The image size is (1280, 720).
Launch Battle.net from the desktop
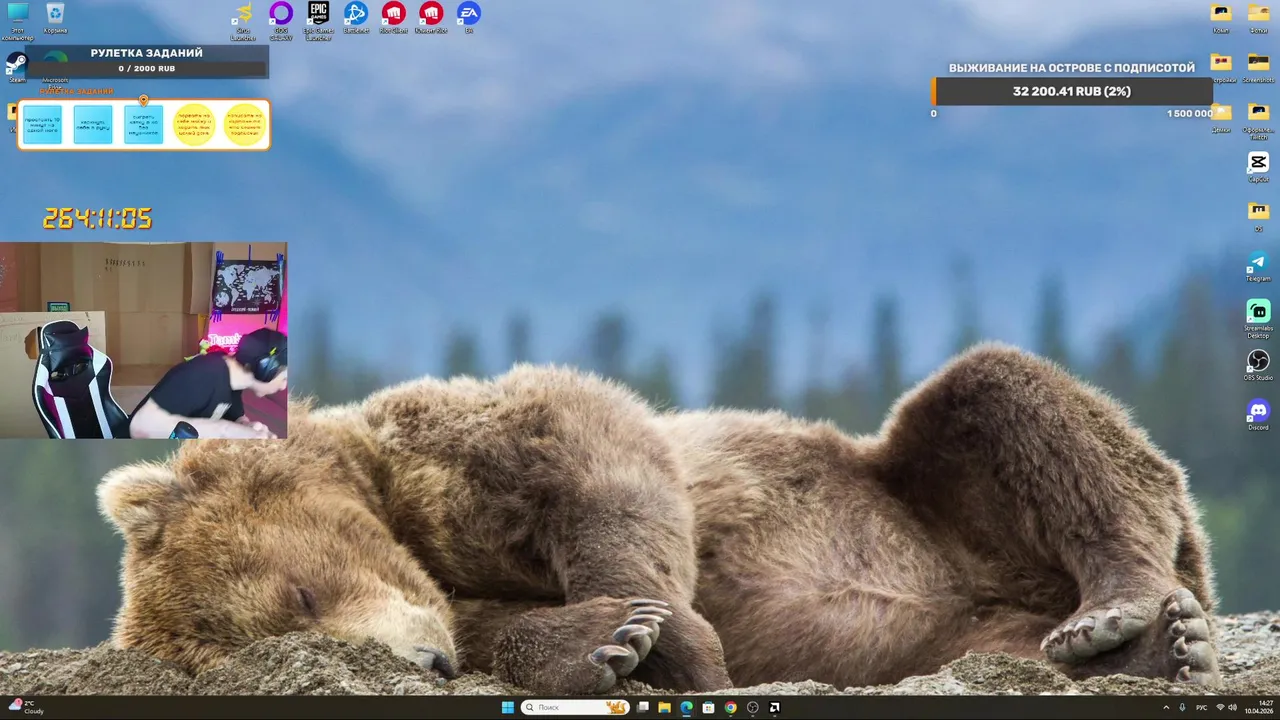coord(356,17)
